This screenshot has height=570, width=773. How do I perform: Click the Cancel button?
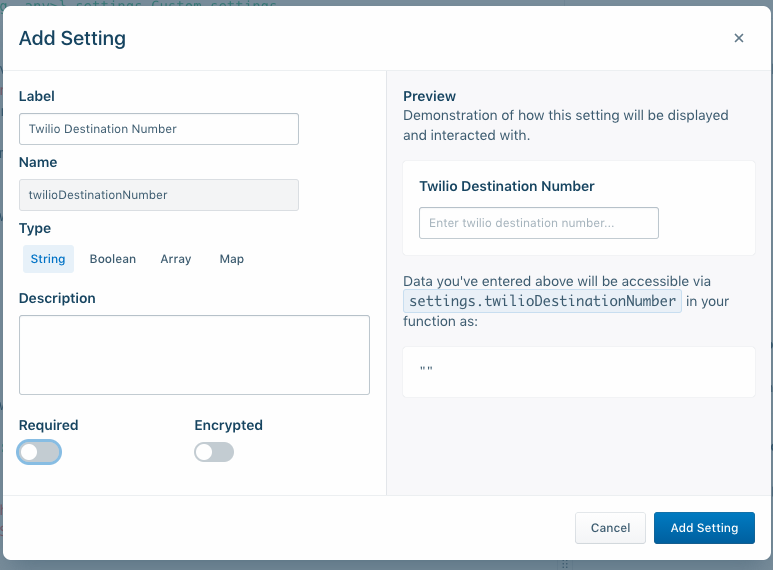[x=610, y=528]
